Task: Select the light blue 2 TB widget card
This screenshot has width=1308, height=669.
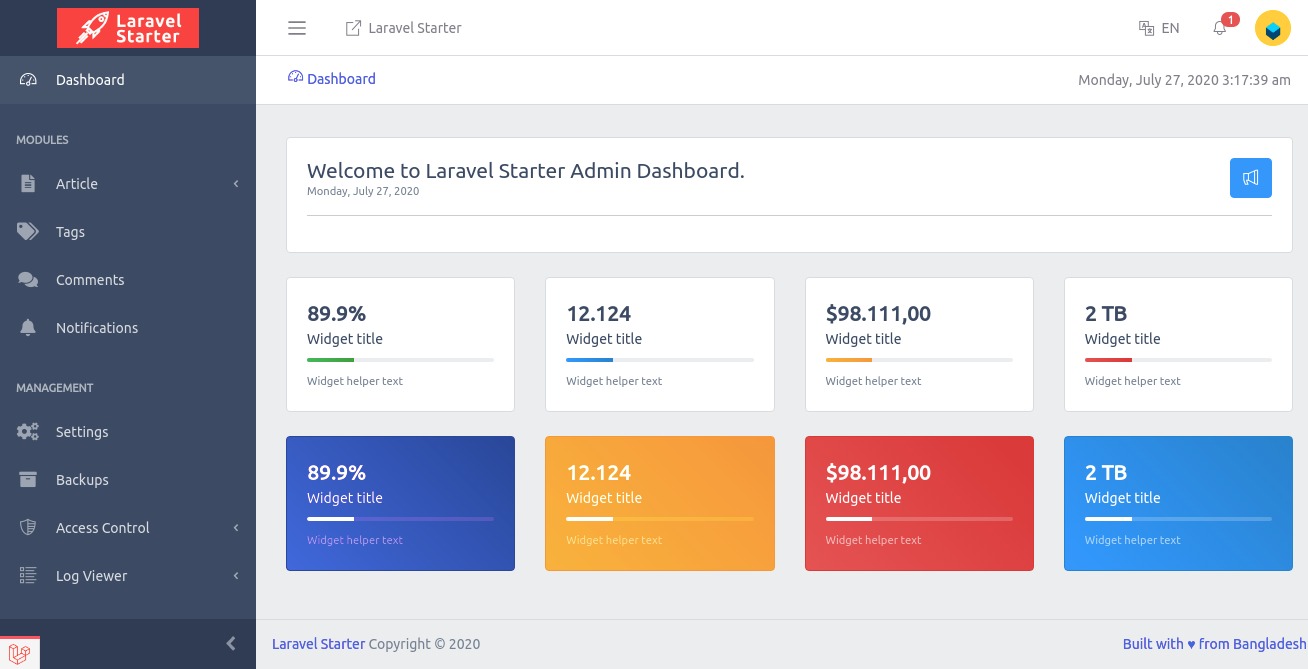Action: [x=1178, y=503]
